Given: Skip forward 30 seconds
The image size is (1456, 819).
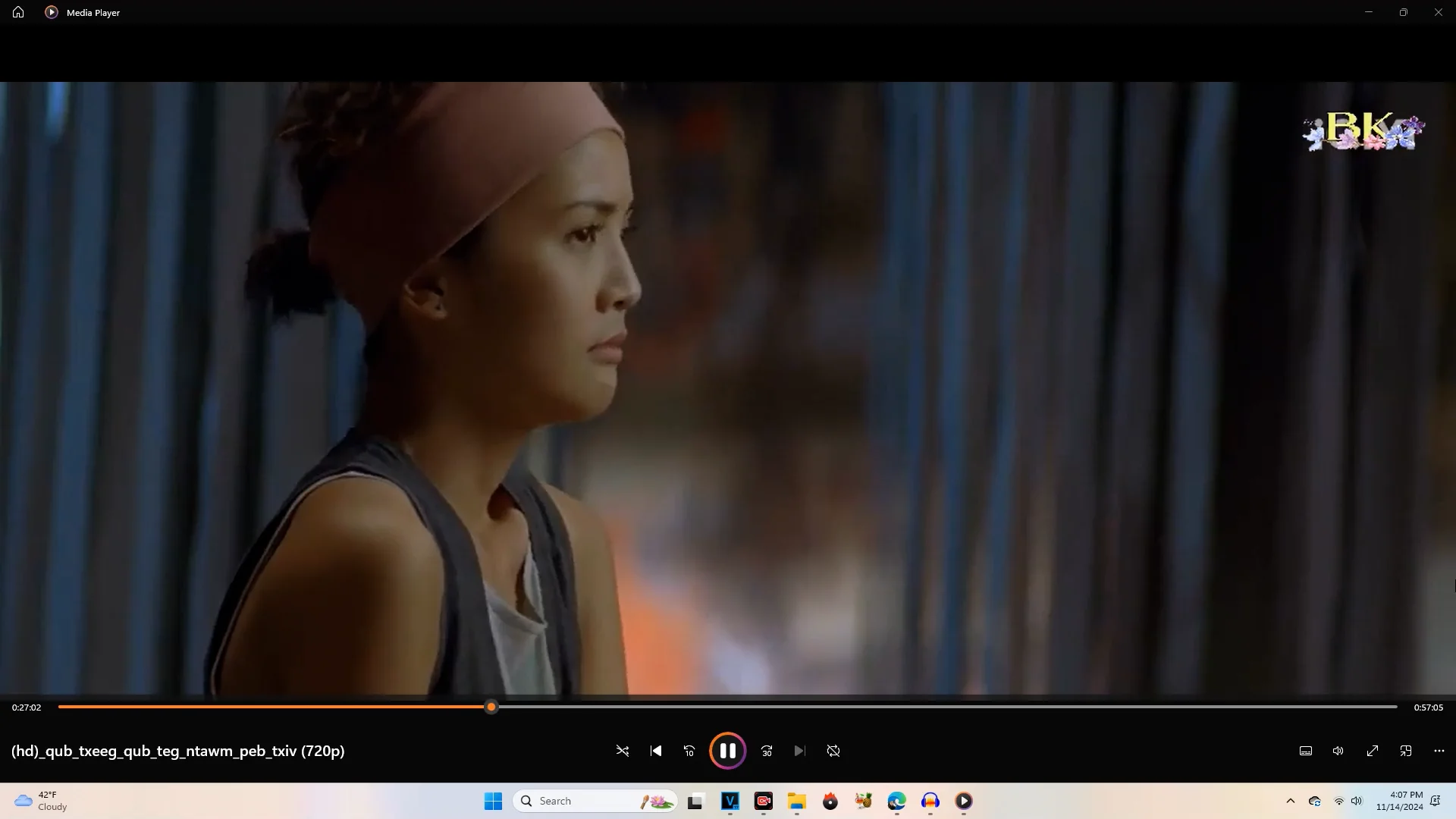Looking at the screenshot, I should pyautogui.click(x=767, y=751).
